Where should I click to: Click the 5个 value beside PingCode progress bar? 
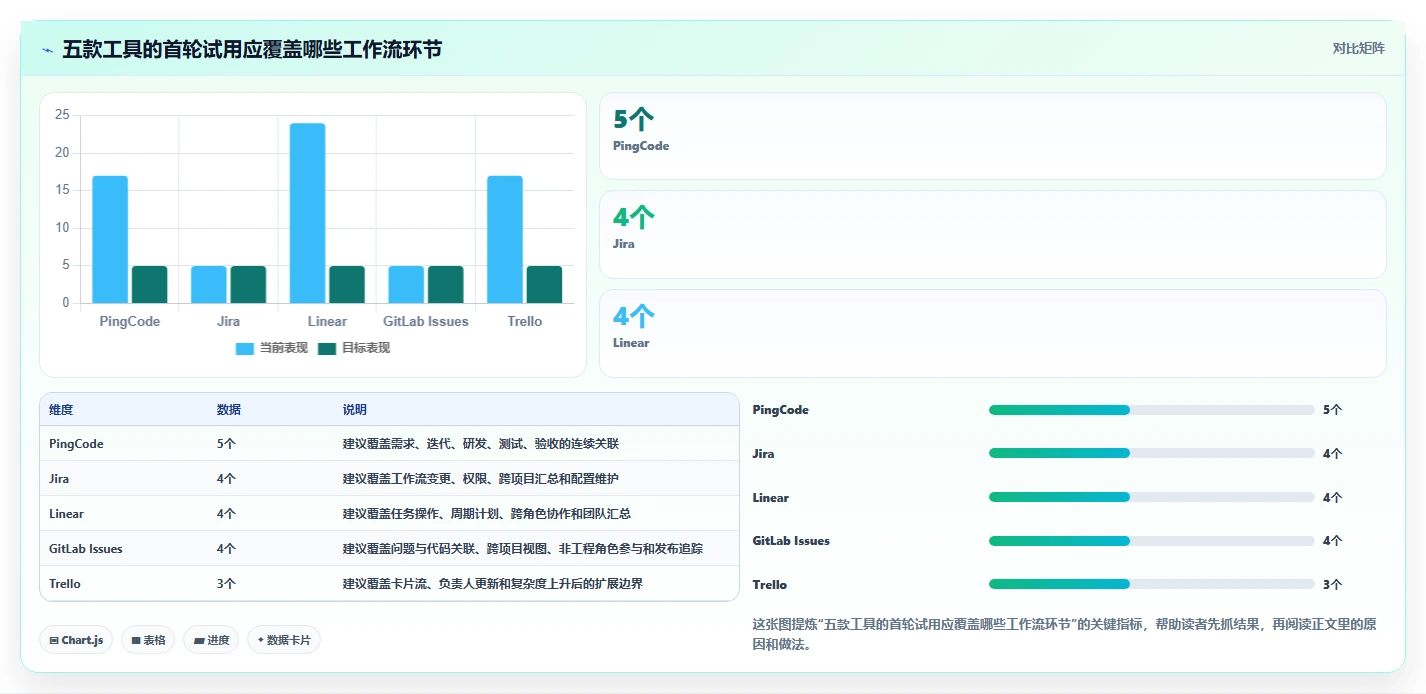click(x=1332, y=410)
